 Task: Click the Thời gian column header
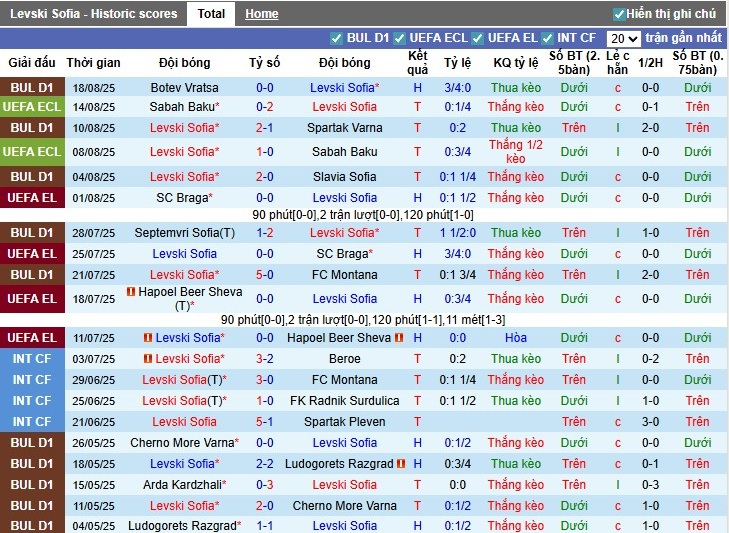(93, 62)
